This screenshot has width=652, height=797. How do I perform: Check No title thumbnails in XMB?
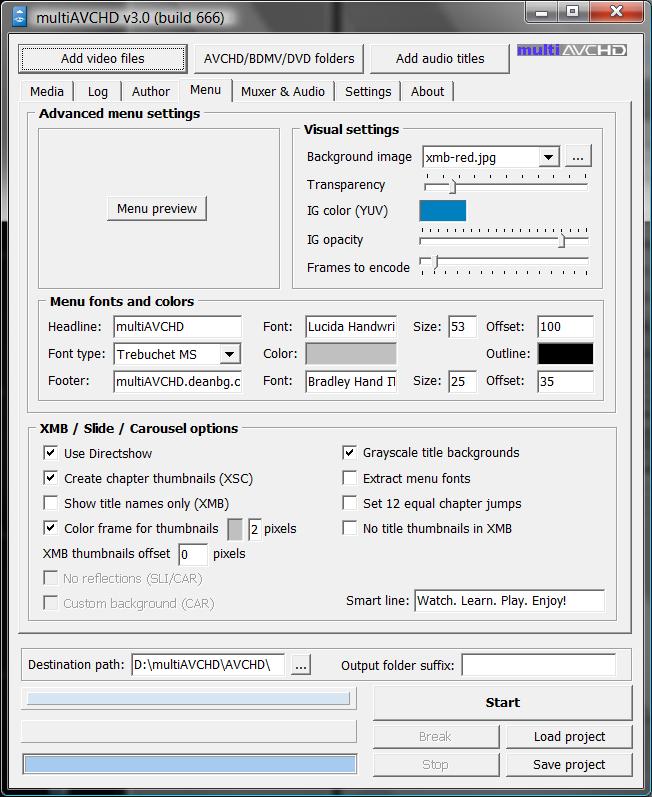click(x=350, y=528)
